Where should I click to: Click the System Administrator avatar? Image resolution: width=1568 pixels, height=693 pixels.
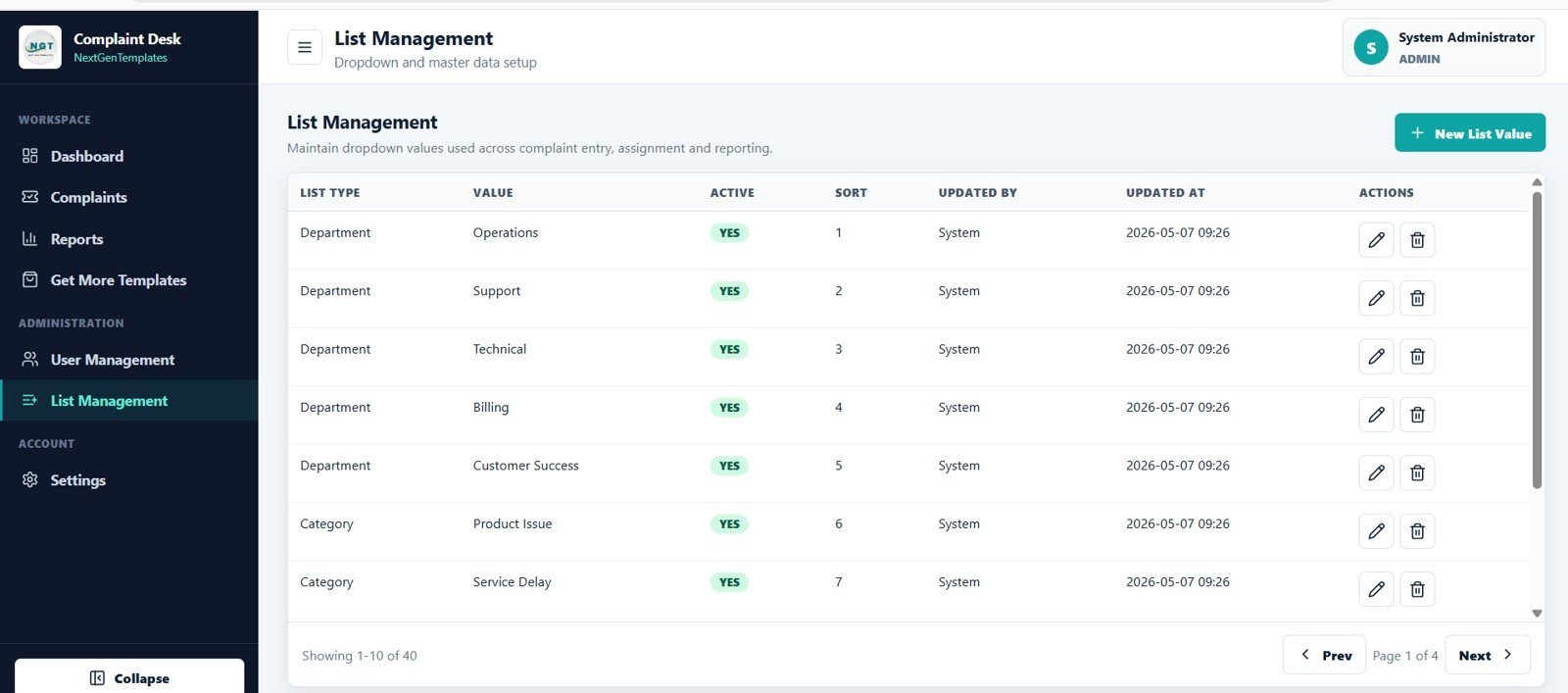[x=1370, y=47]
